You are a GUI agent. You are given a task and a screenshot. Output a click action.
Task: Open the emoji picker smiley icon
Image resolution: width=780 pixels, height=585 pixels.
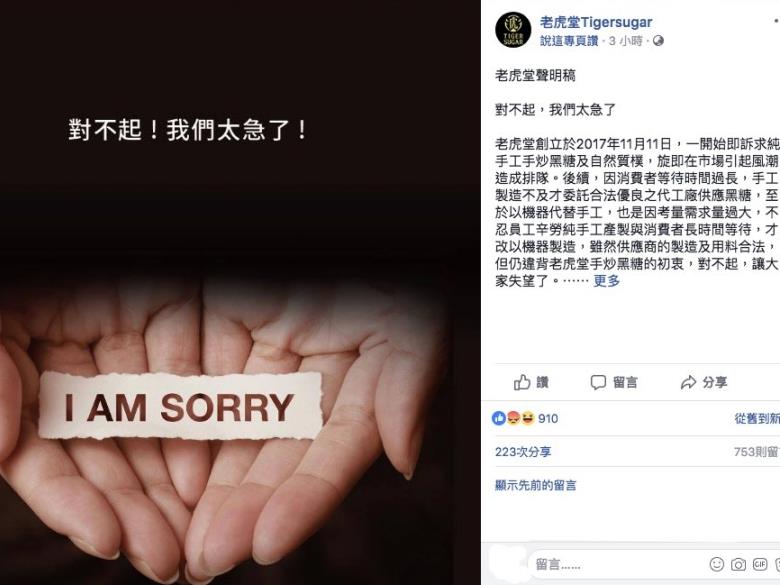pos(716,564)
